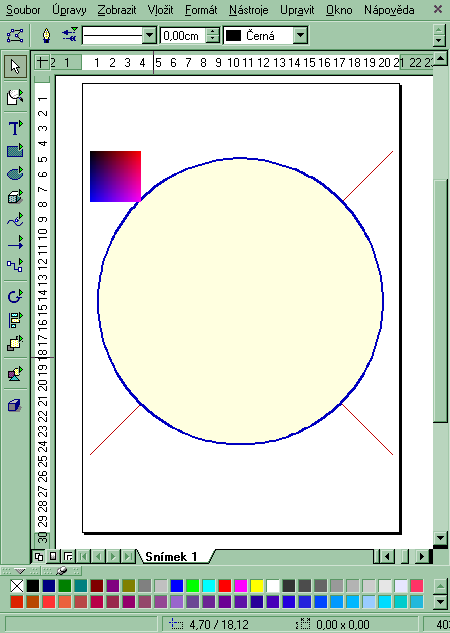The image size is (450, 633).
Task: Click vertical scrollbar down arrow
Action: (x=440, y=538)
